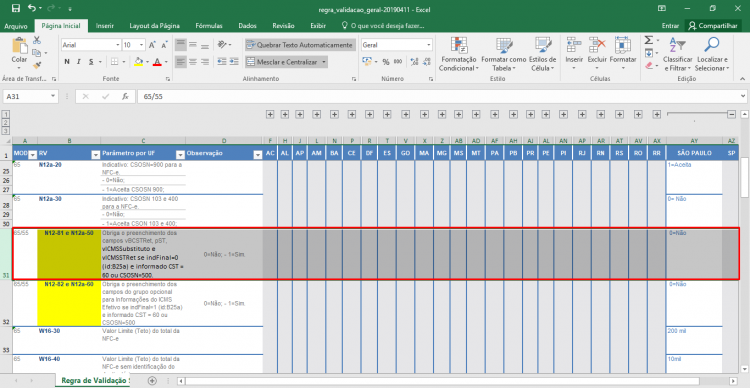The width and height of the screenshot is (750, 388).
Task: Open the Observação column filter dropdown
Action: coord(258,155)
